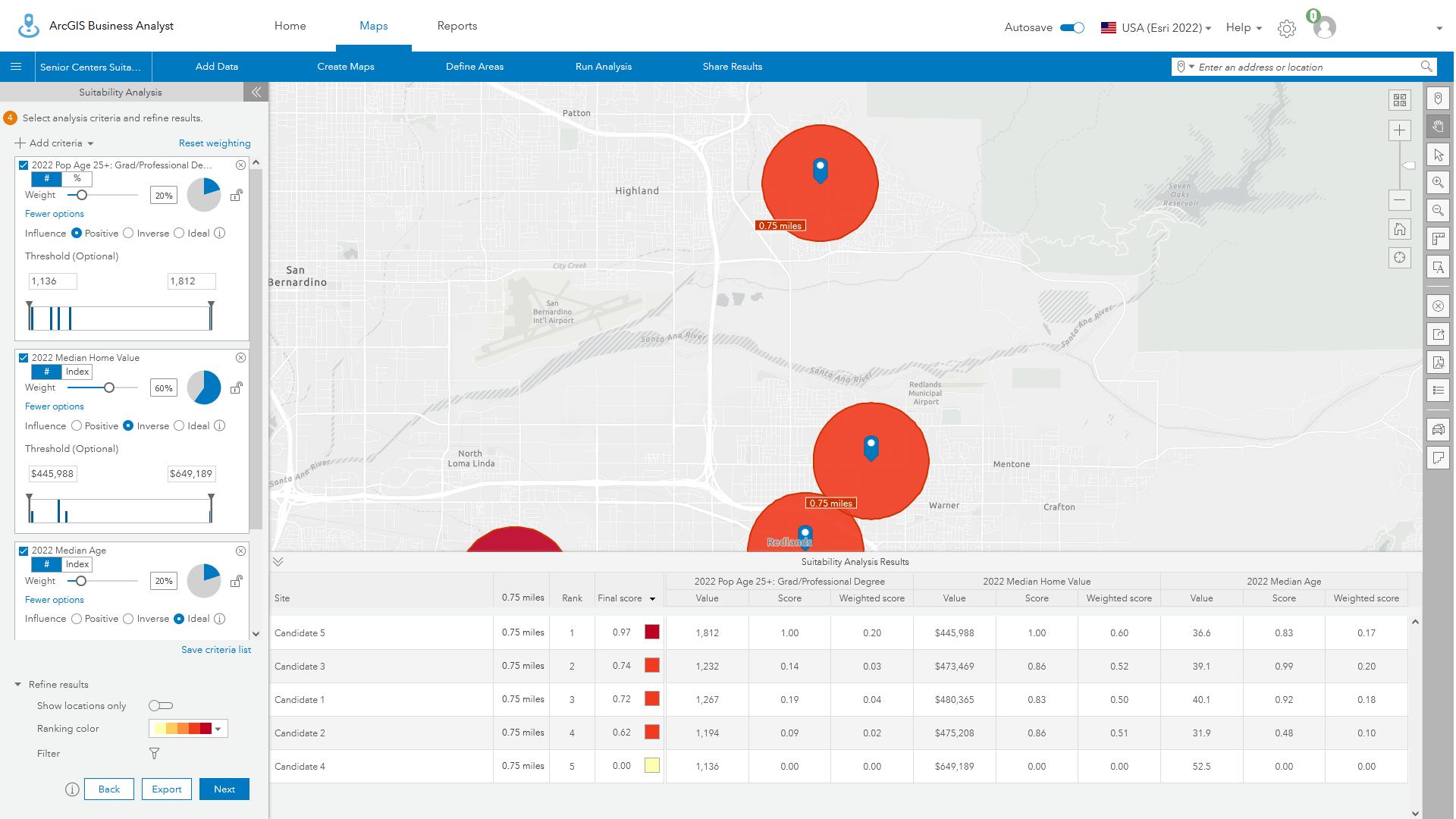Uncheck the 2022 Median Home Value criterion
Image resolution: width=1456 pixels, height=819 pixels.
24,357
